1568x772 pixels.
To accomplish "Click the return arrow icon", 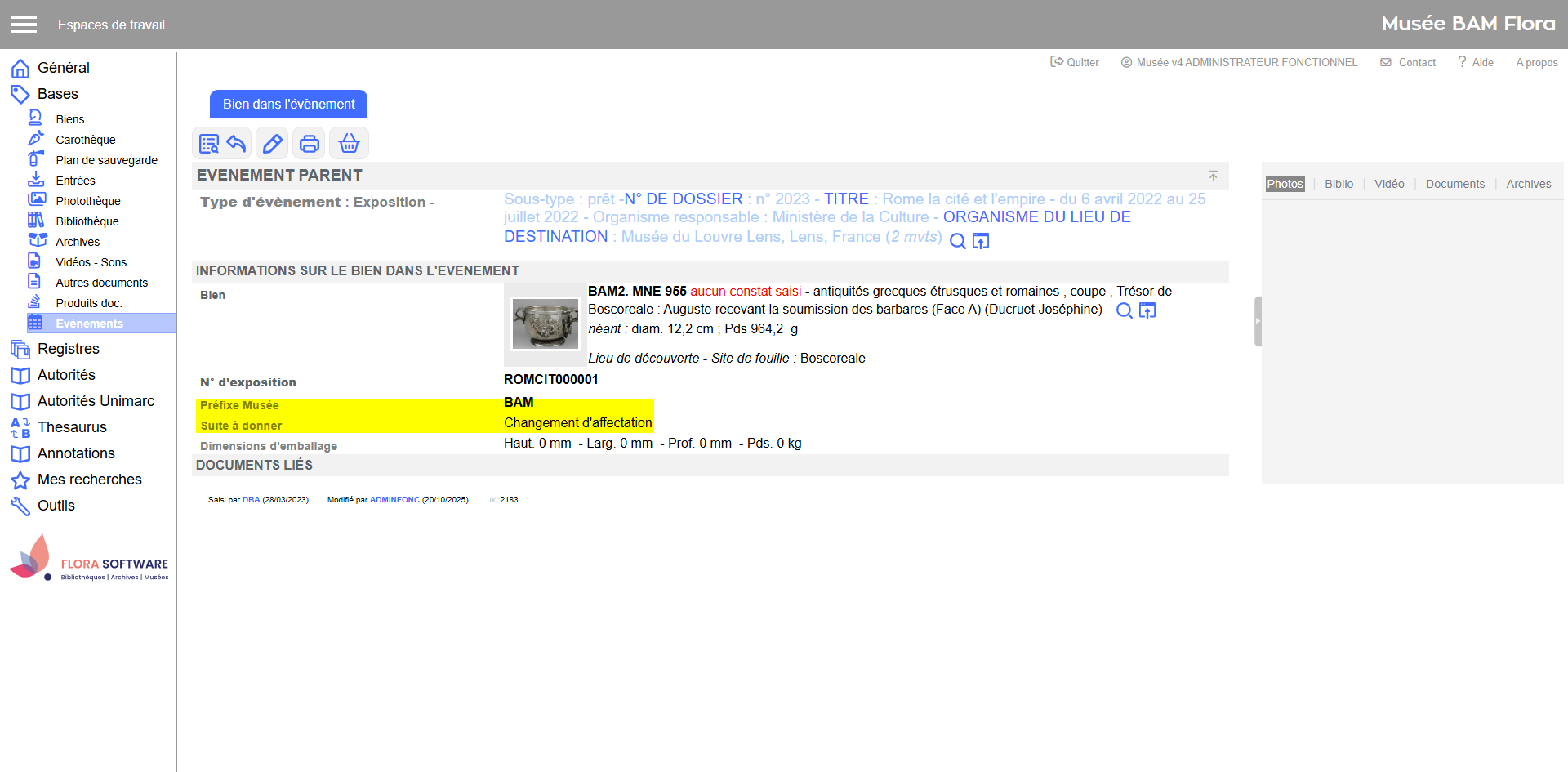I will (237, 144).
